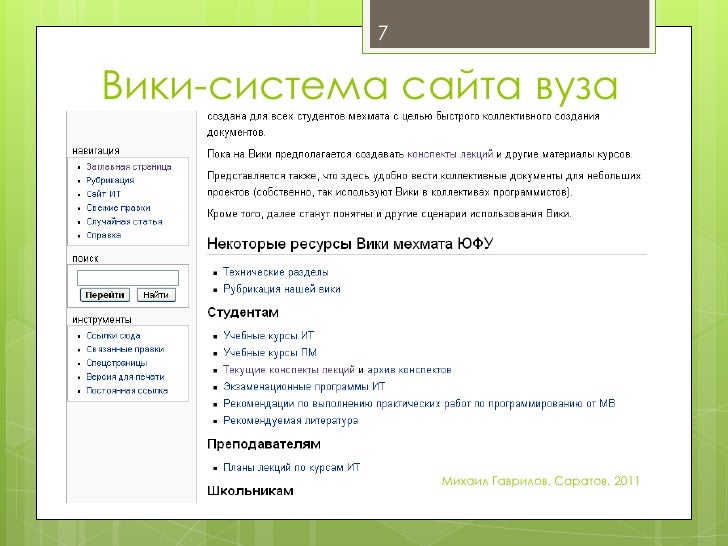
Task: Open the Рубрикация нашей вики link
Action: click(x=282, y=289)
